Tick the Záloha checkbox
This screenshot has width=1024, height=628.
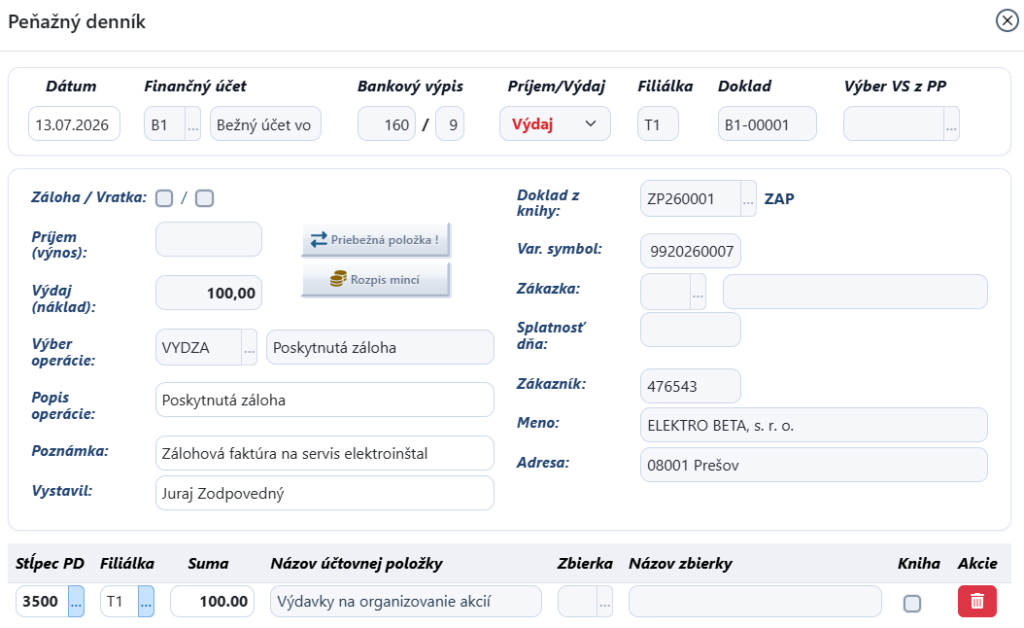pyautogui.click(x=165, y=198)
